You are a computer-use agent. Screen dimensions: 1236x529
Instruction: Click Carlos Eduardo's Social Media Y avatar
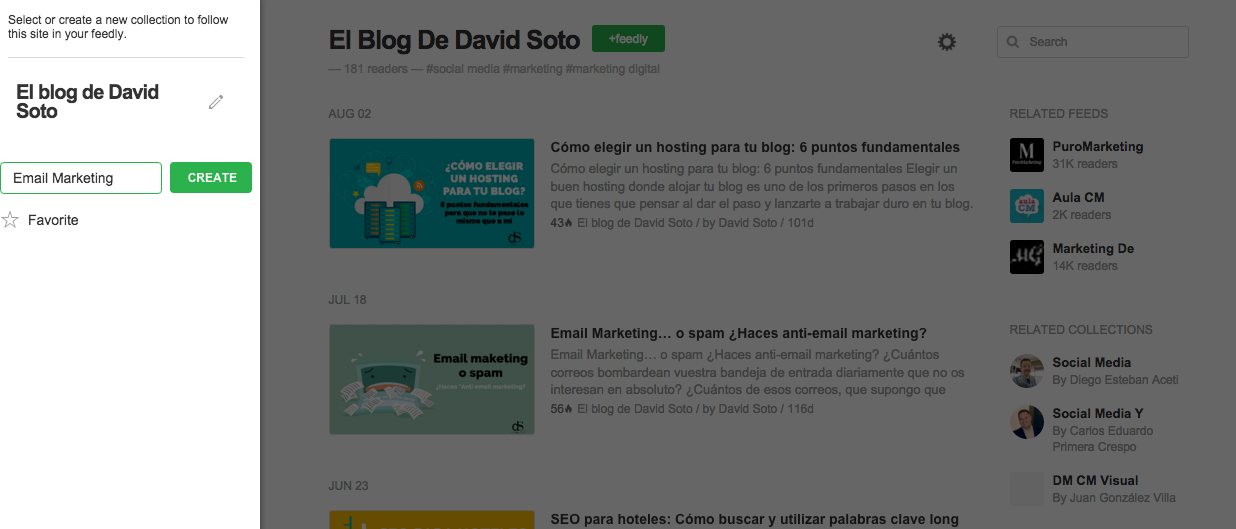(1027, 422)
